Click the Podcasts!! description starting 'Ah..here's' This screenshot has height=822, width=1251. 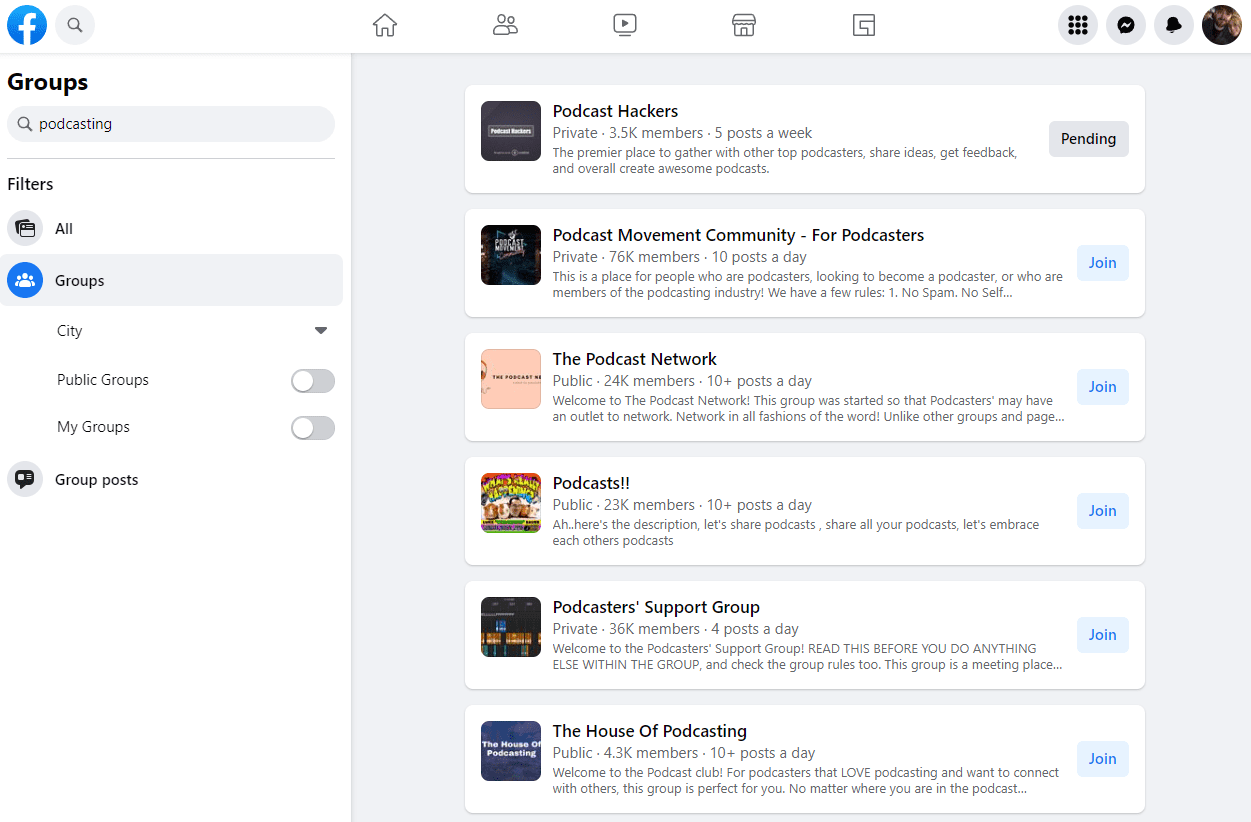[x=796, y=533]
